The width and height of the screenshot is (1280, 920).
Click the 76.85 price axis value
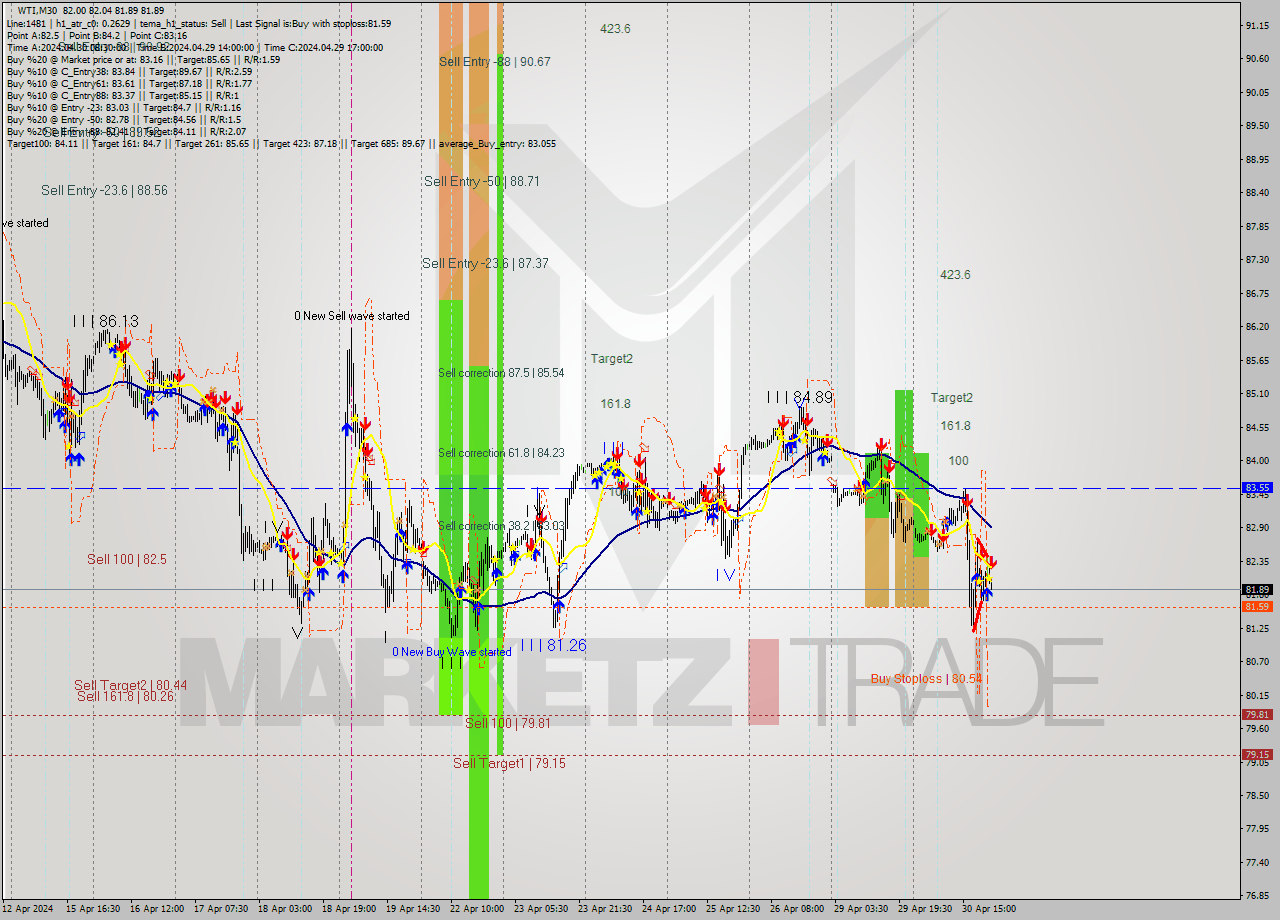click(x=1257, y=896)
